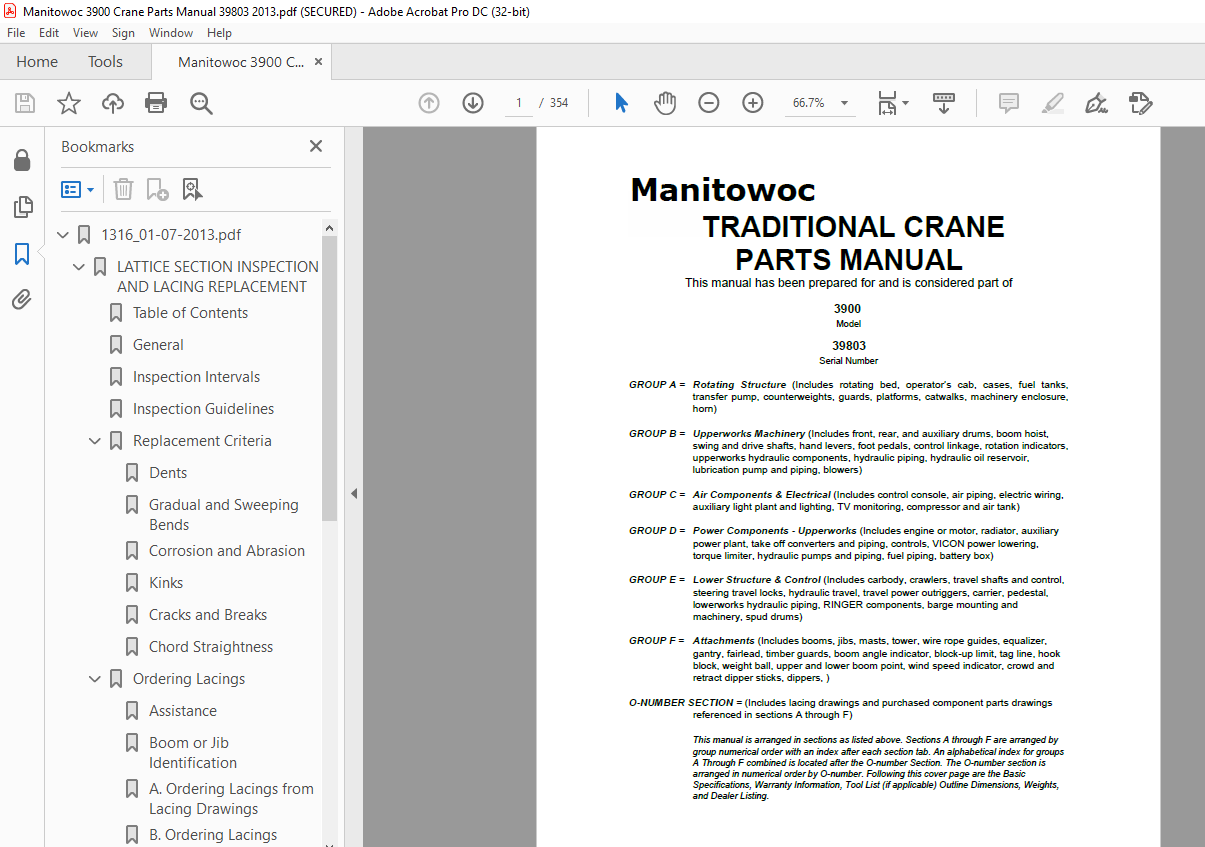Collapse LATTICE SECTION INSPECTION bookmark

coord(80,267)
